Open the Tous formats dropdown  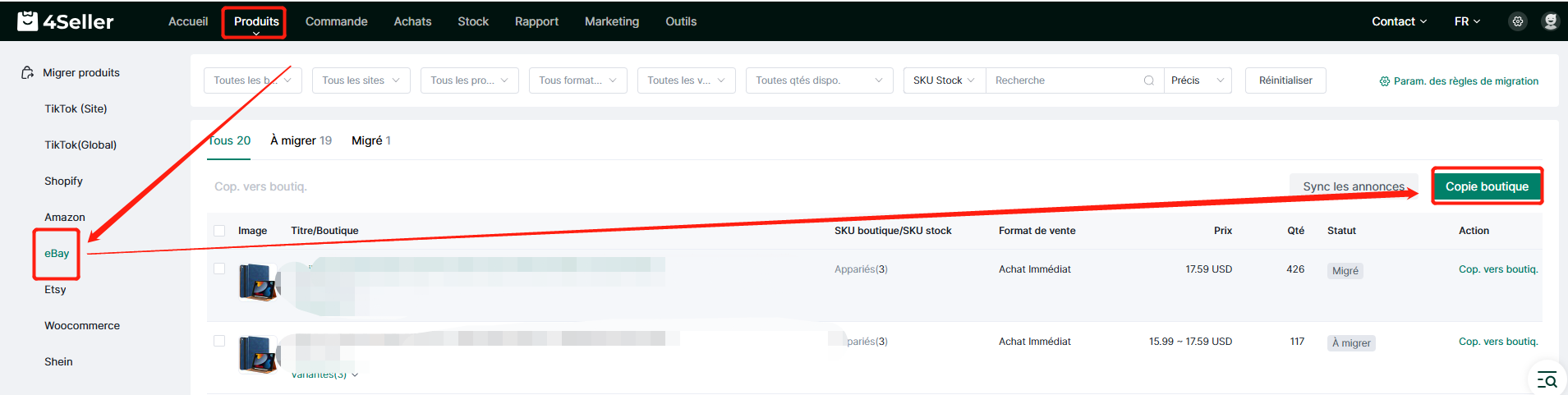578,80
